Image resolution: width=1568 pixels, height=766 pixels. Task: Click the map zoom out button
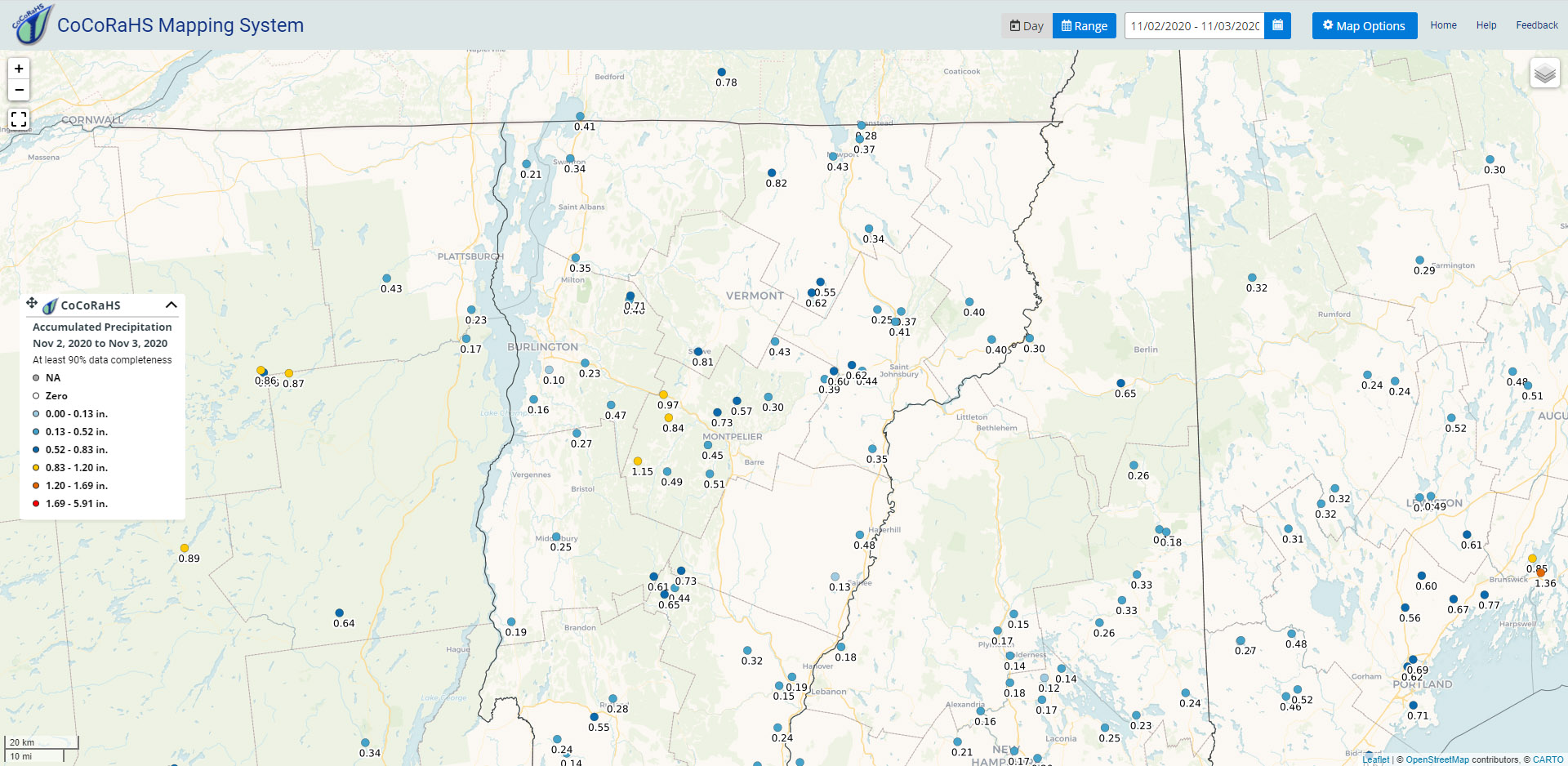[19, 90]
